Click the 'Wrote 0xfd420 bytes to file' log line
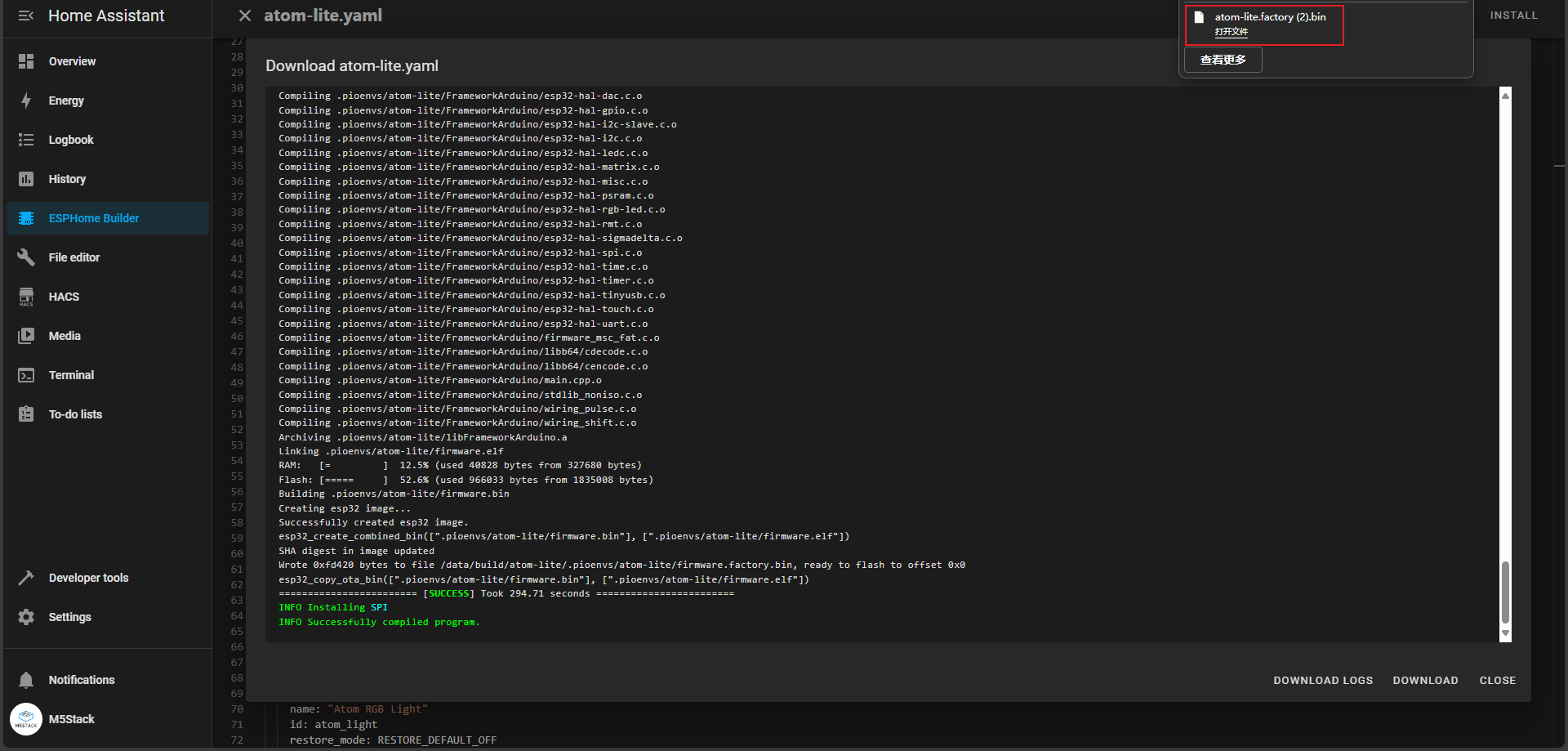Screen dimensions: 1568x751 click(x=621, y=565)
